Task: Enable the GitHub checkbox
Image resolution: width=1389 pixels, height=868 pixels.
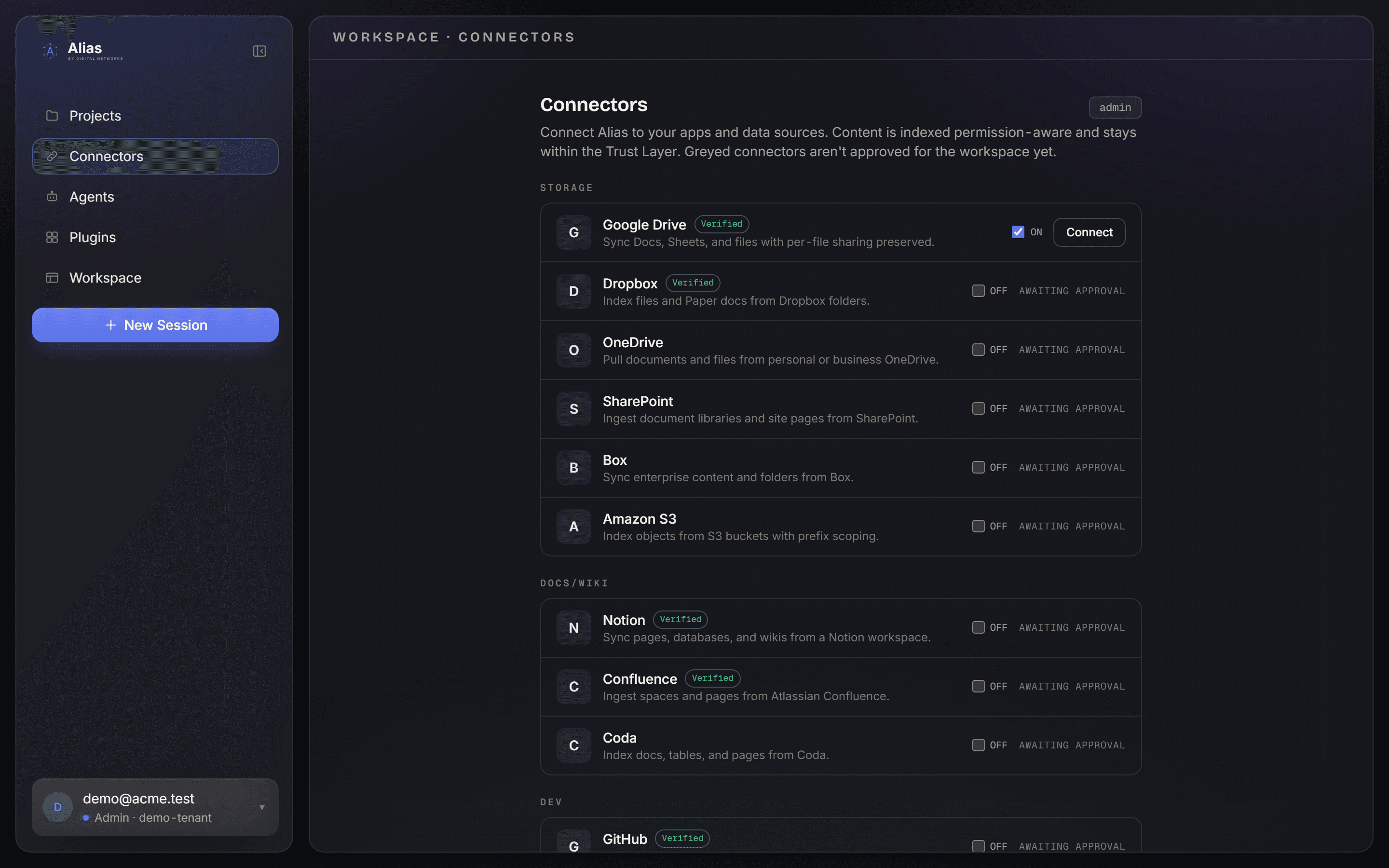Action: (978, 846)
